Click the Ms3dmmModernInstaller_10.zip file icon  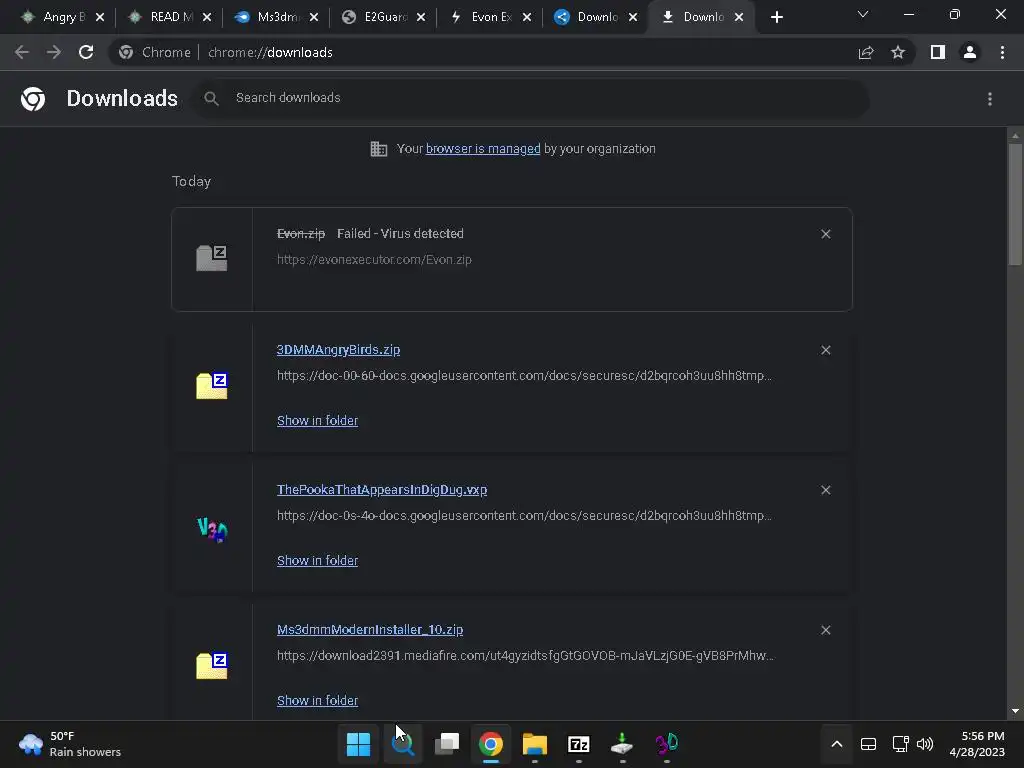[212, 665]
